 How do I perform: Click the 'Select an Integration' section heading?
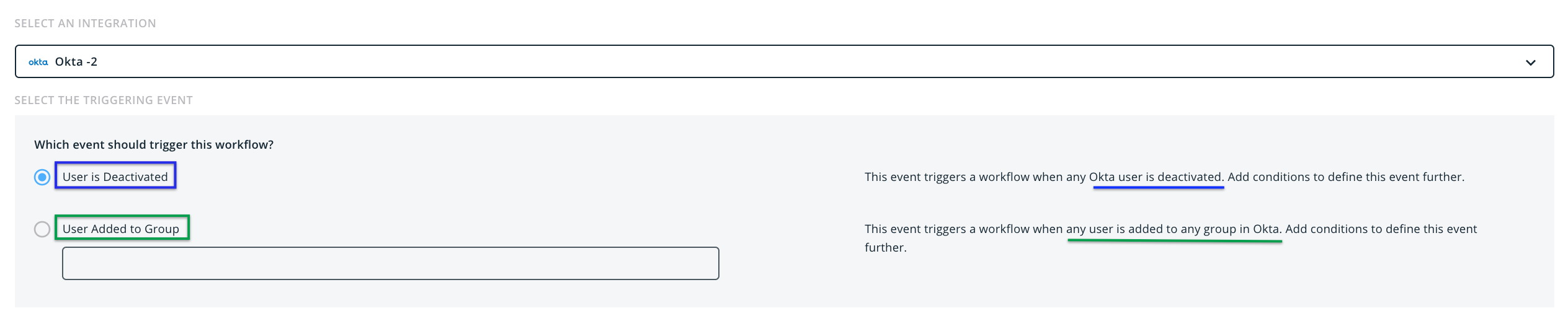(x=85, y=24)
